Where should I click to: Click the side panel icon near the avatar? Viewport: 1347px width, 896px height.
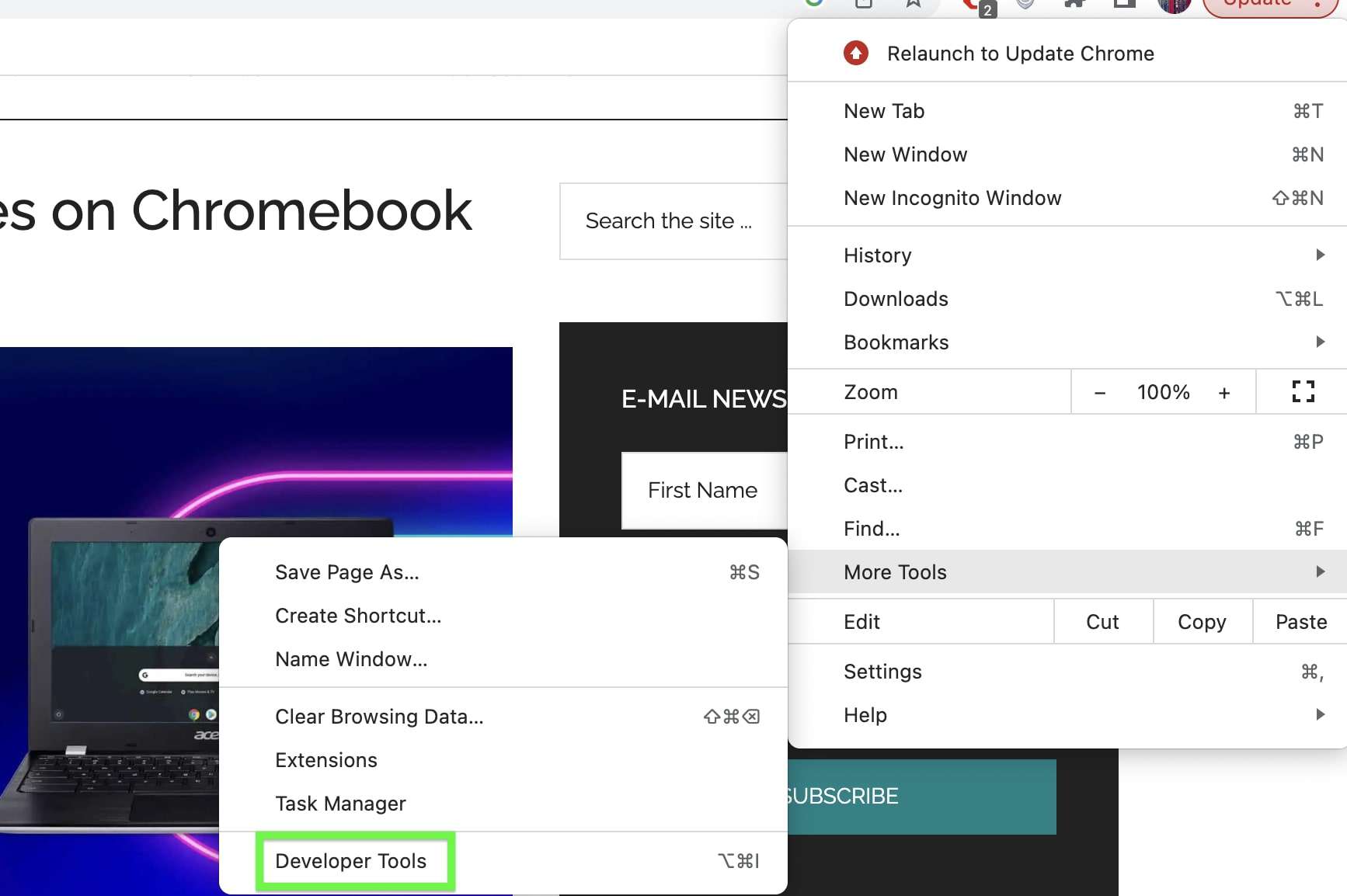1124,4
